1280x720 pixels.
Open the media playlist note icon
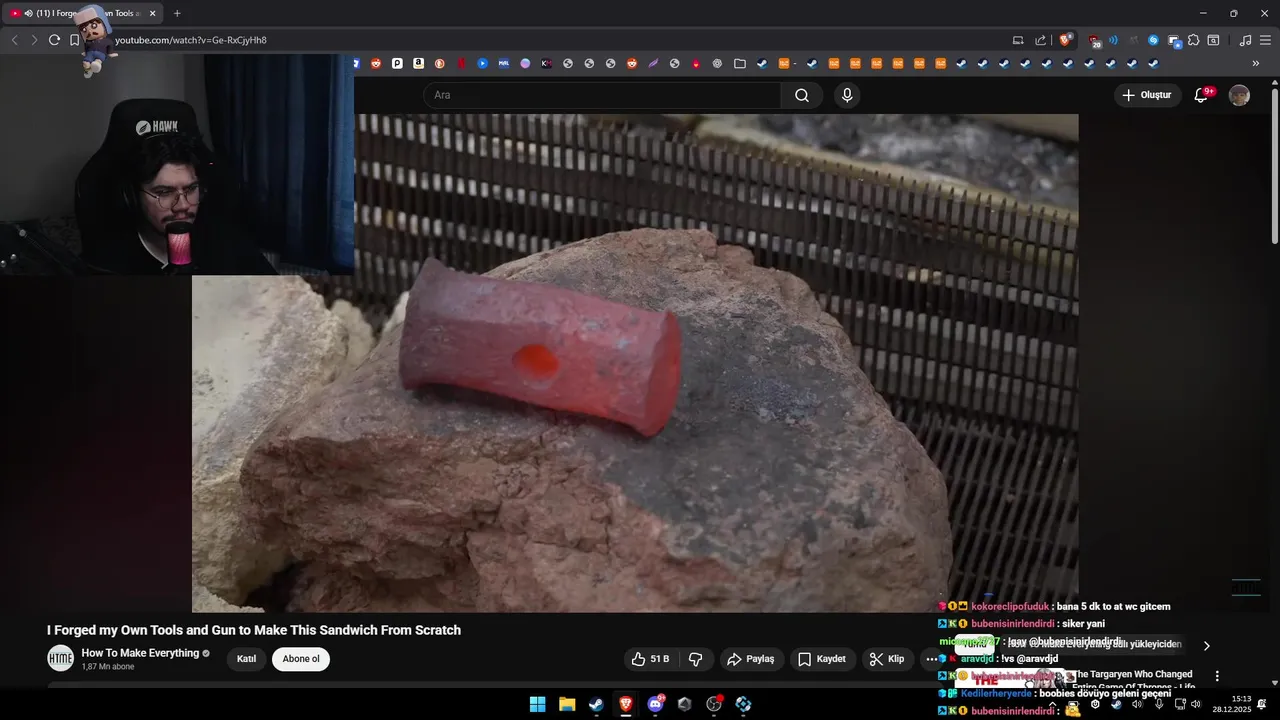pyautogui.click(x=1245, y=40)
